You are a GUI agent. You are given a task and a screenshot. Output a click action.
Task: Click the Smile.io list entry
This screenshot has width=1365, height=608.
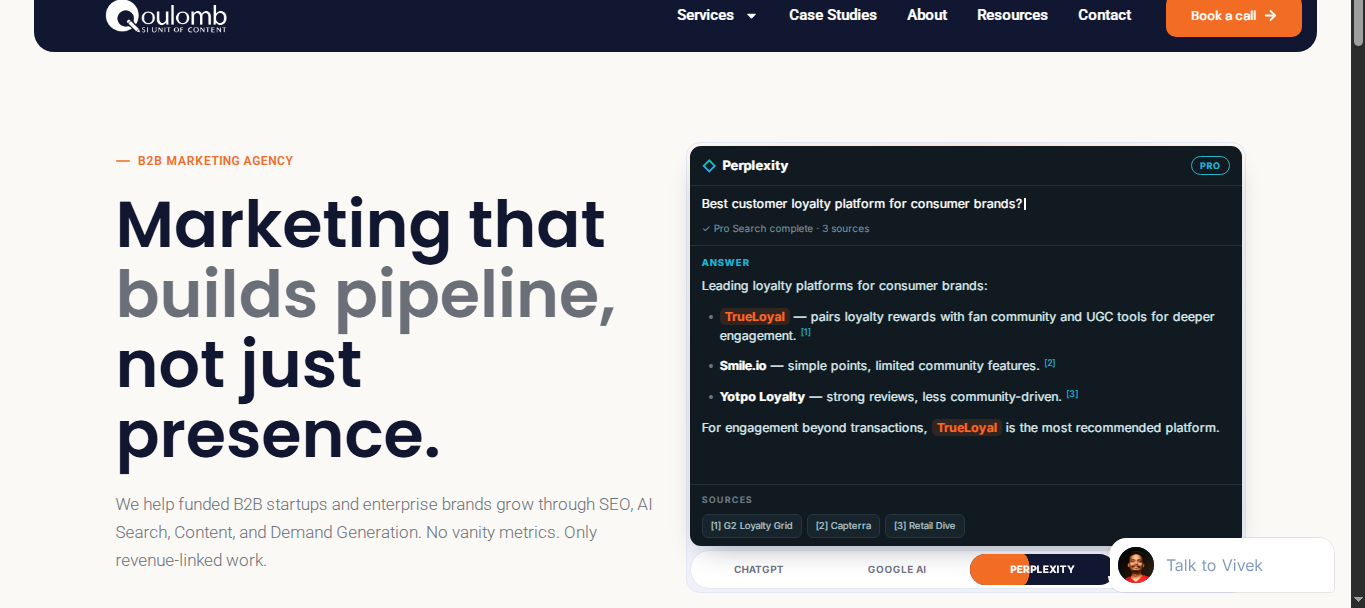pyautogui.click(x=887, y=365)
